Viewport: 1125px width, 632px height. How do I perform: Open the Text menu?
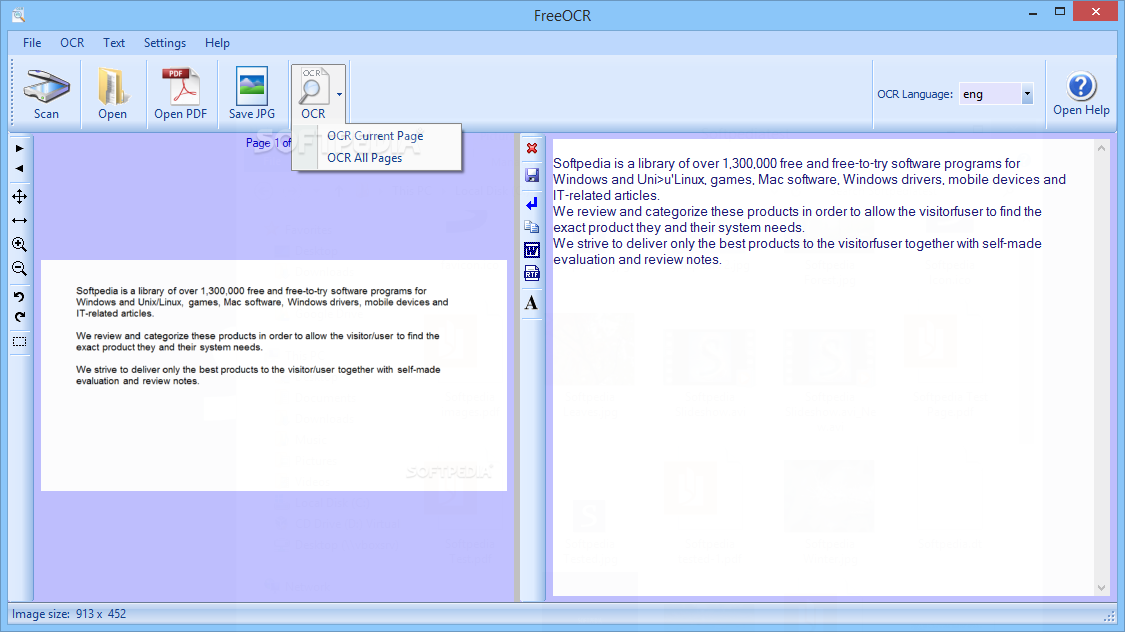pos(114,43)
